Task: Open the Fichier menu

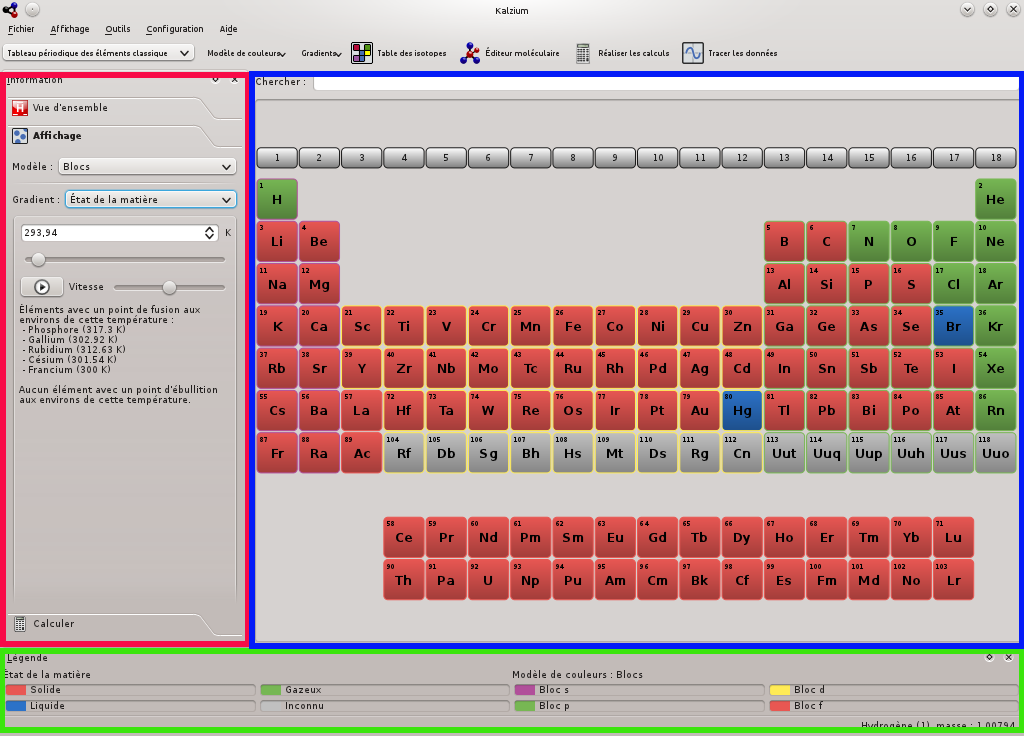Action: (x=21, y=29)
